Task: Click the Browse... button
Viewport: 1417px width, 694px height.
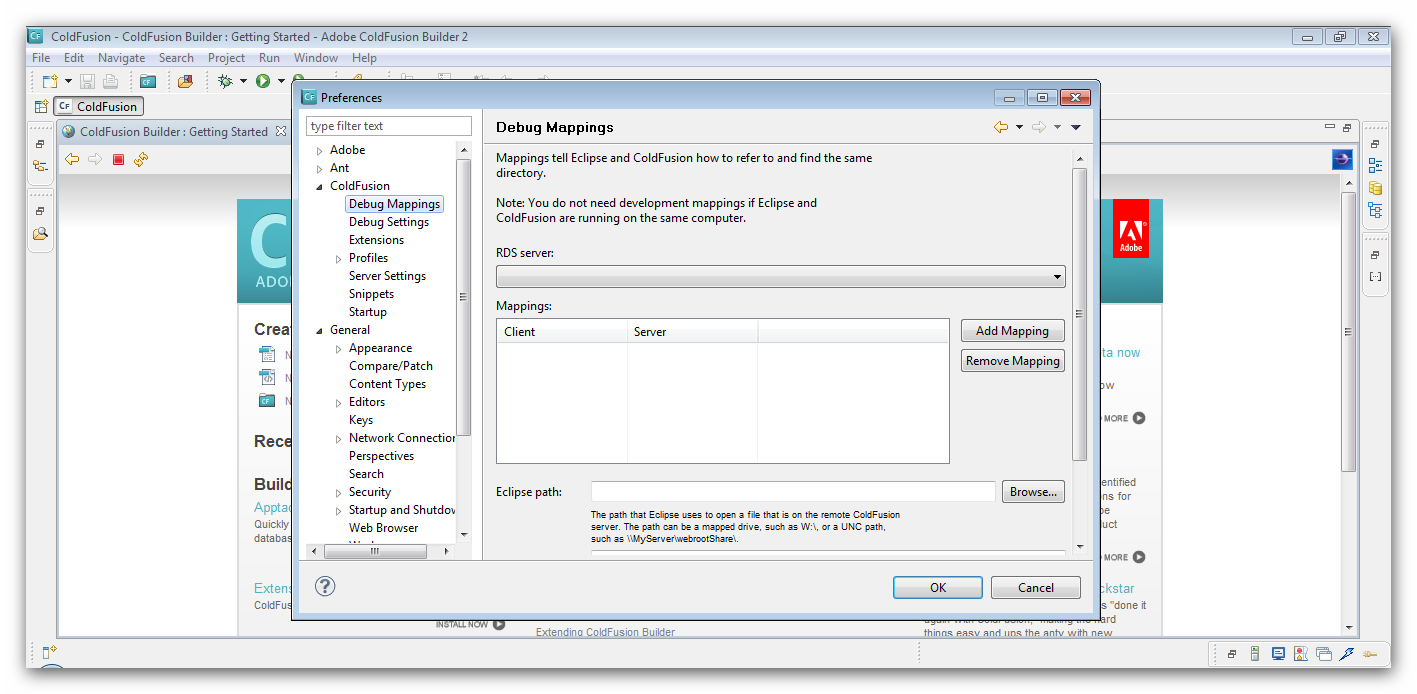Action: [1034, 492]
